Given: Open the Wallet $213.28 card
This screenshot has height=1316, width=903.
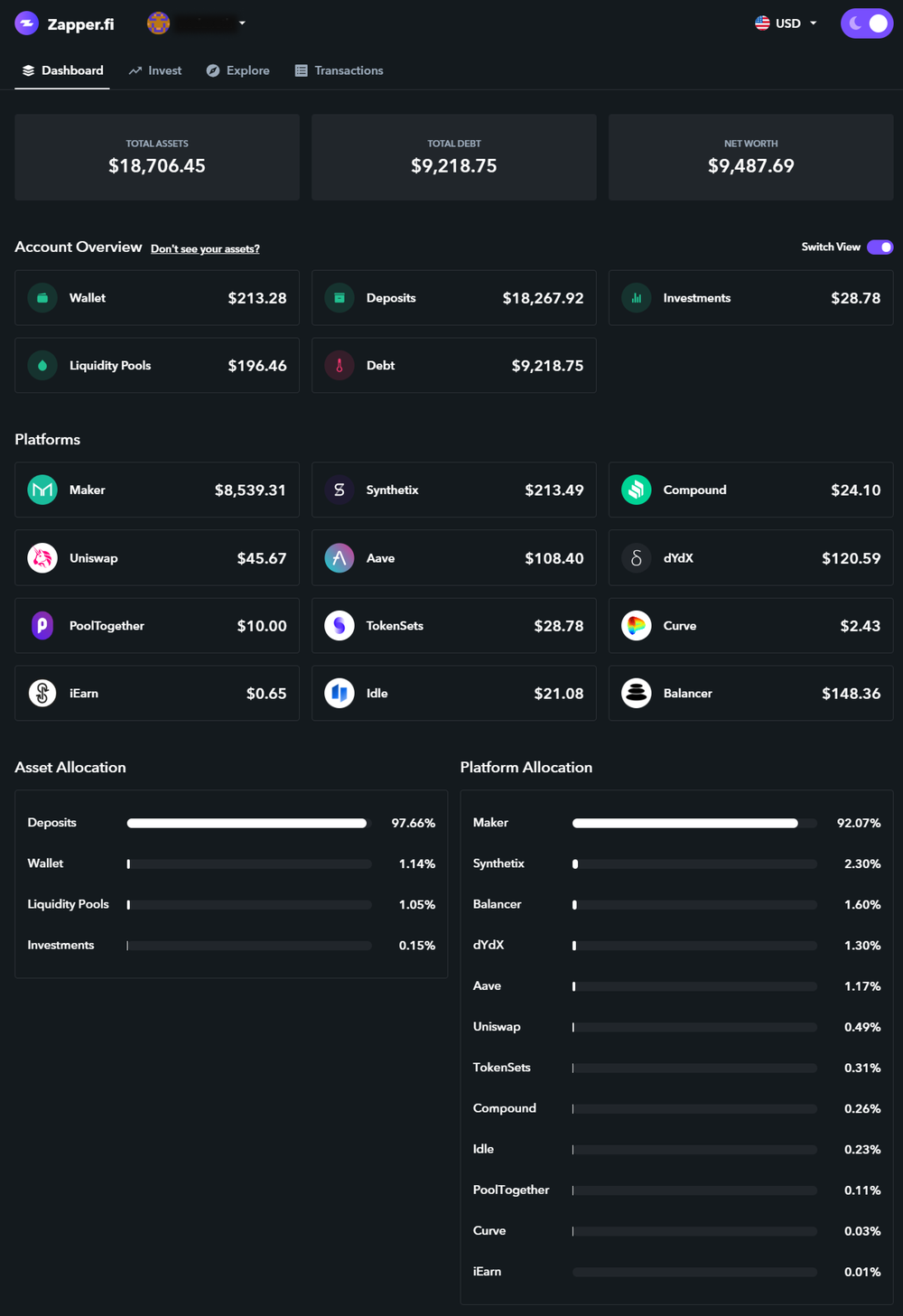Looking at the screenshot, I should pos(157,298).
